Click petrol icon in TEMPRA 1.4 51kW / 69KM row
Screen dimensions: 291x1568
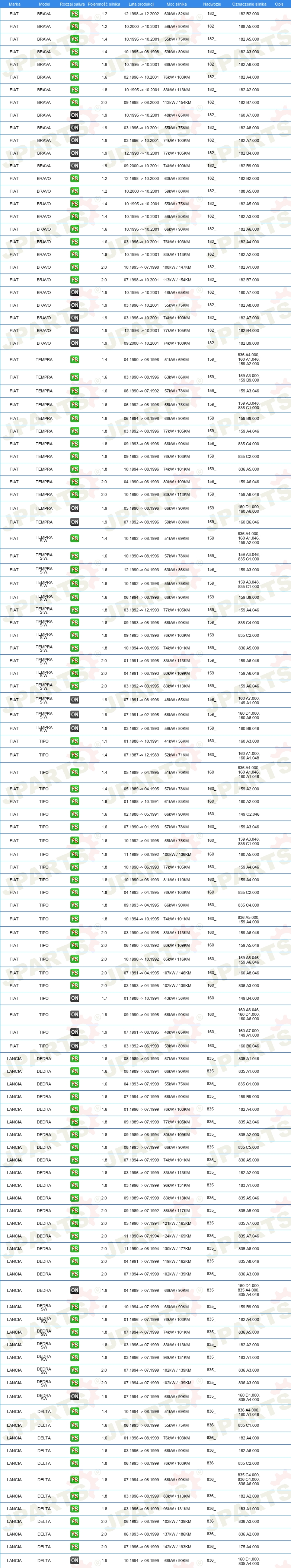[74, 360]
